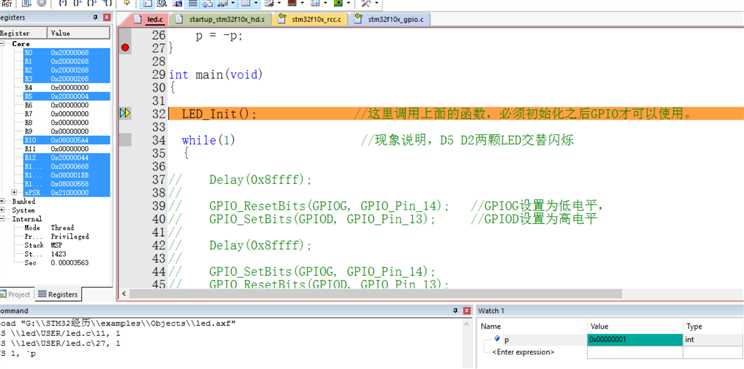
Task: Click the Watch 1 panel title
Action: tap(491, 311)
